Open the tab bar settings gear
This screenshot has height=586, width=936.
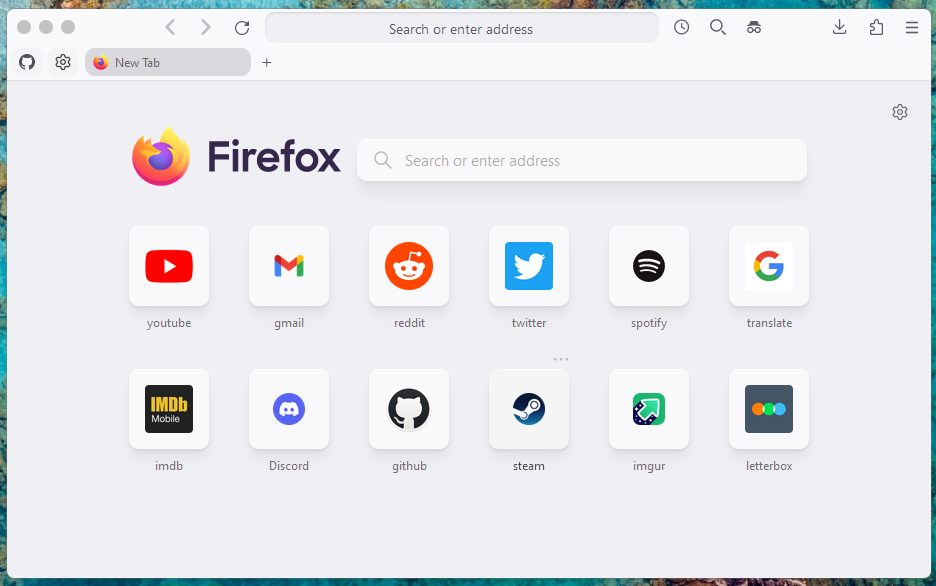pyautogui.click(x=62, y=62)
